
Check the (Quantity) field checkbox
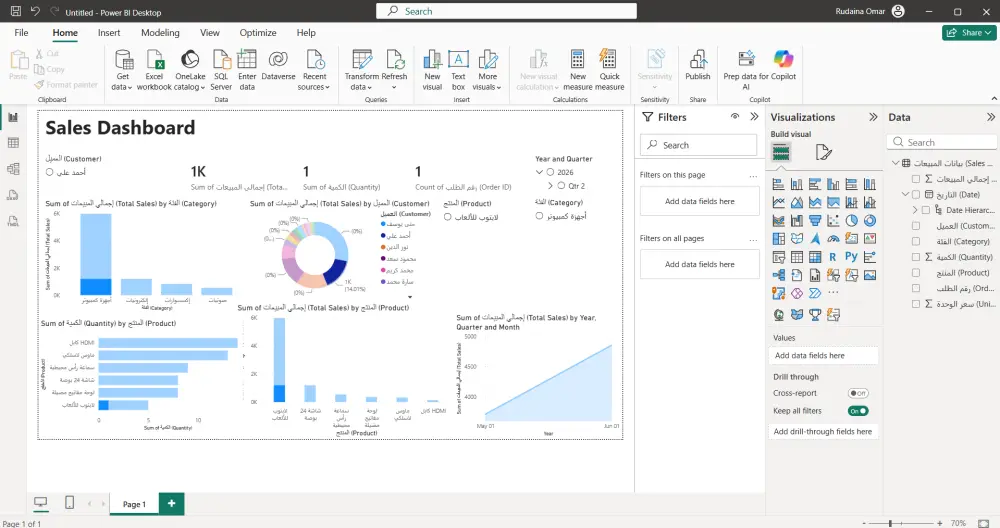pos(916,257)
